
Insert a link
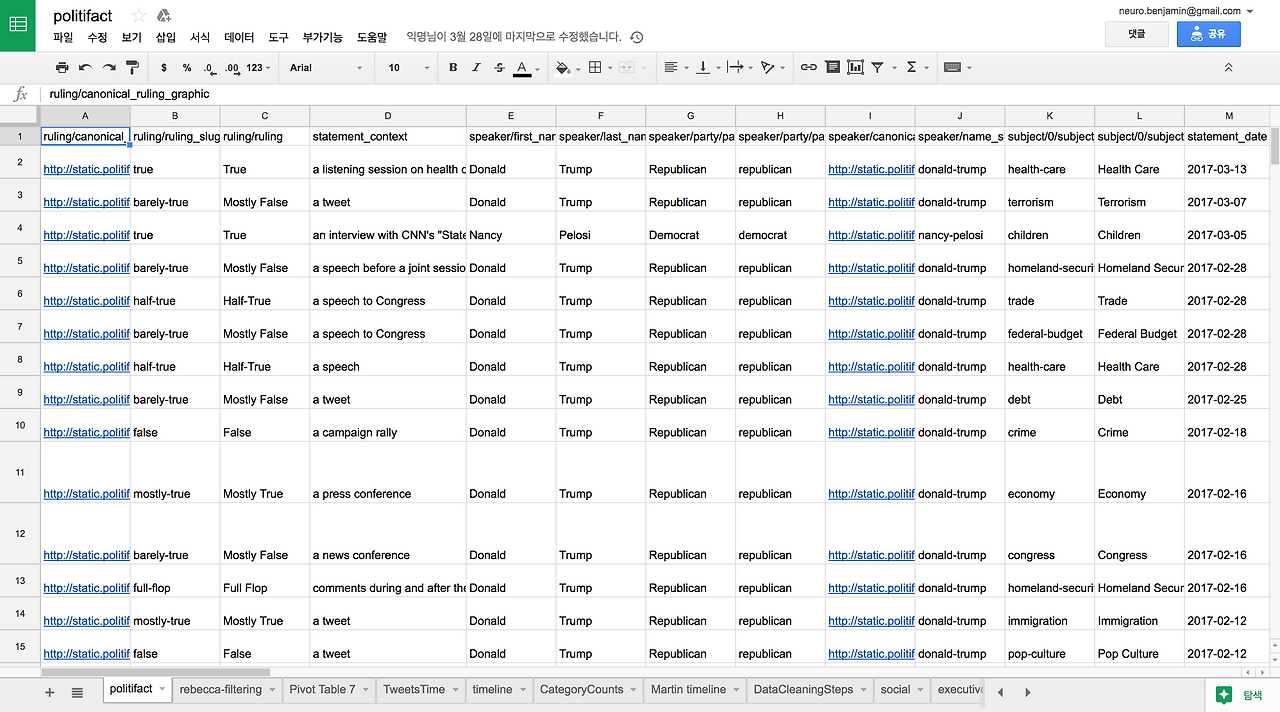pos(808,67)
